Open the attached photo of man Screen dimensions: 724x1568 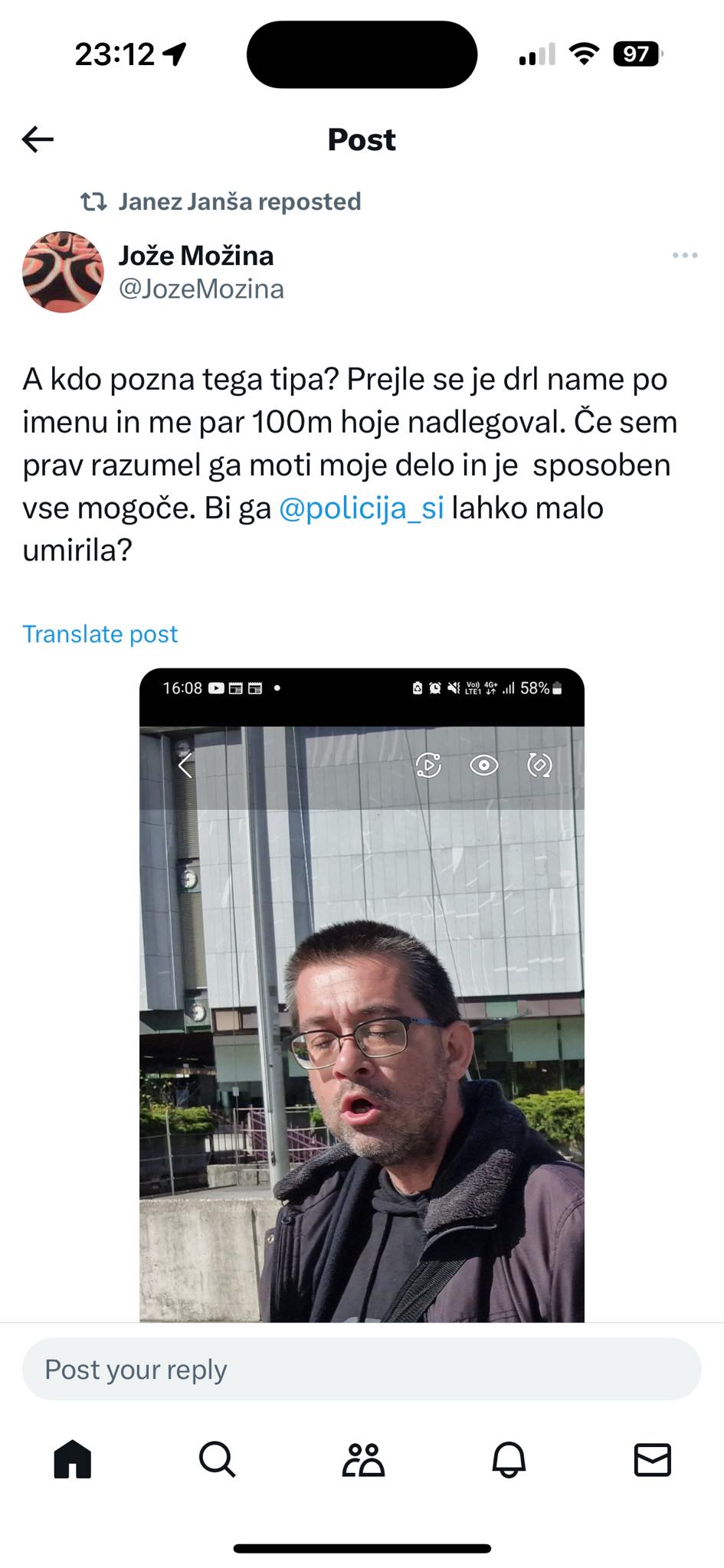point(362,995)
